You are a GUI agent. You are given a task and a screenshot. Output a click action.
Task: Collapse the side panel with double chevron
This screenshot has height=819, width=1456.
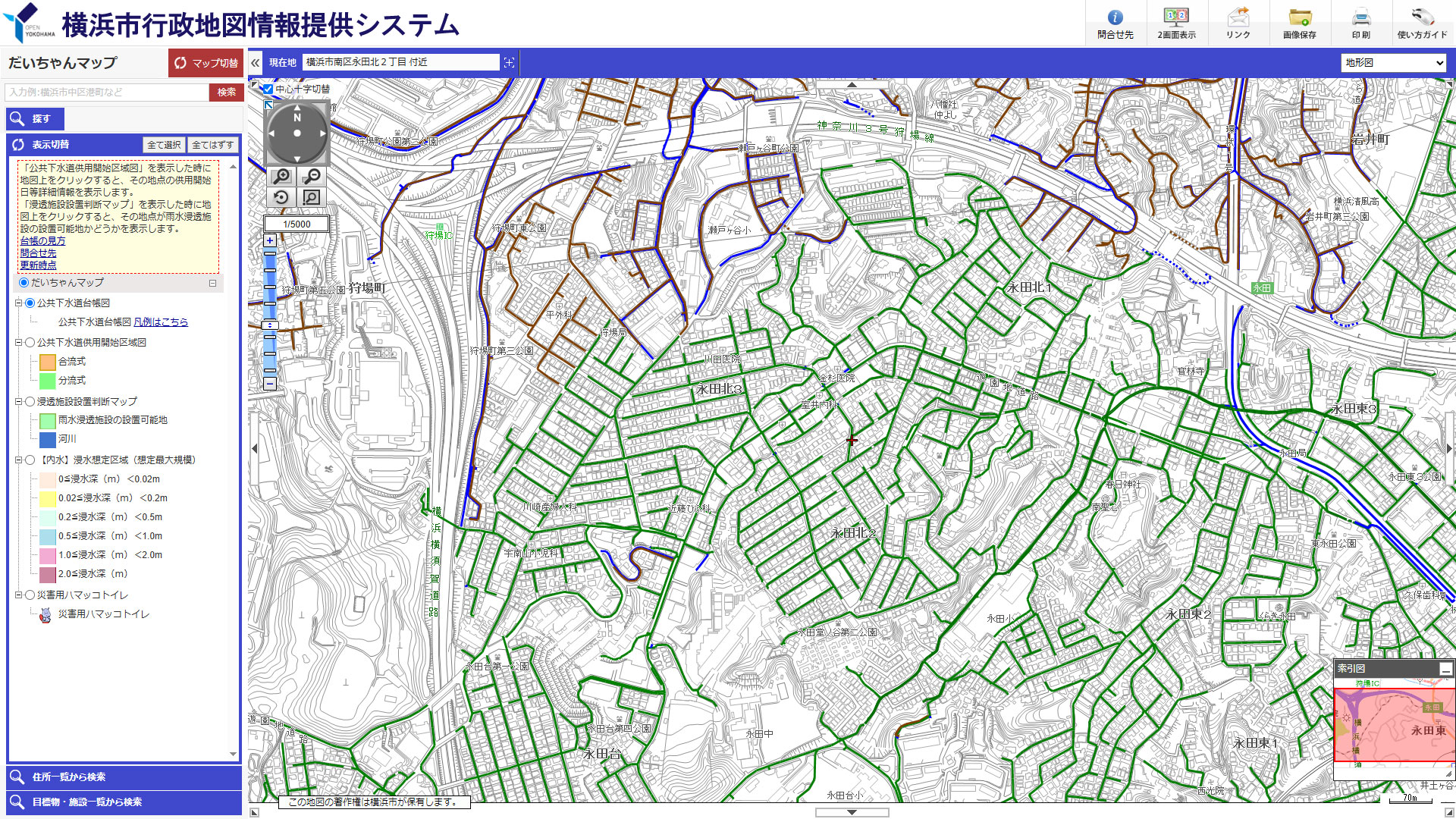[256, 63]
